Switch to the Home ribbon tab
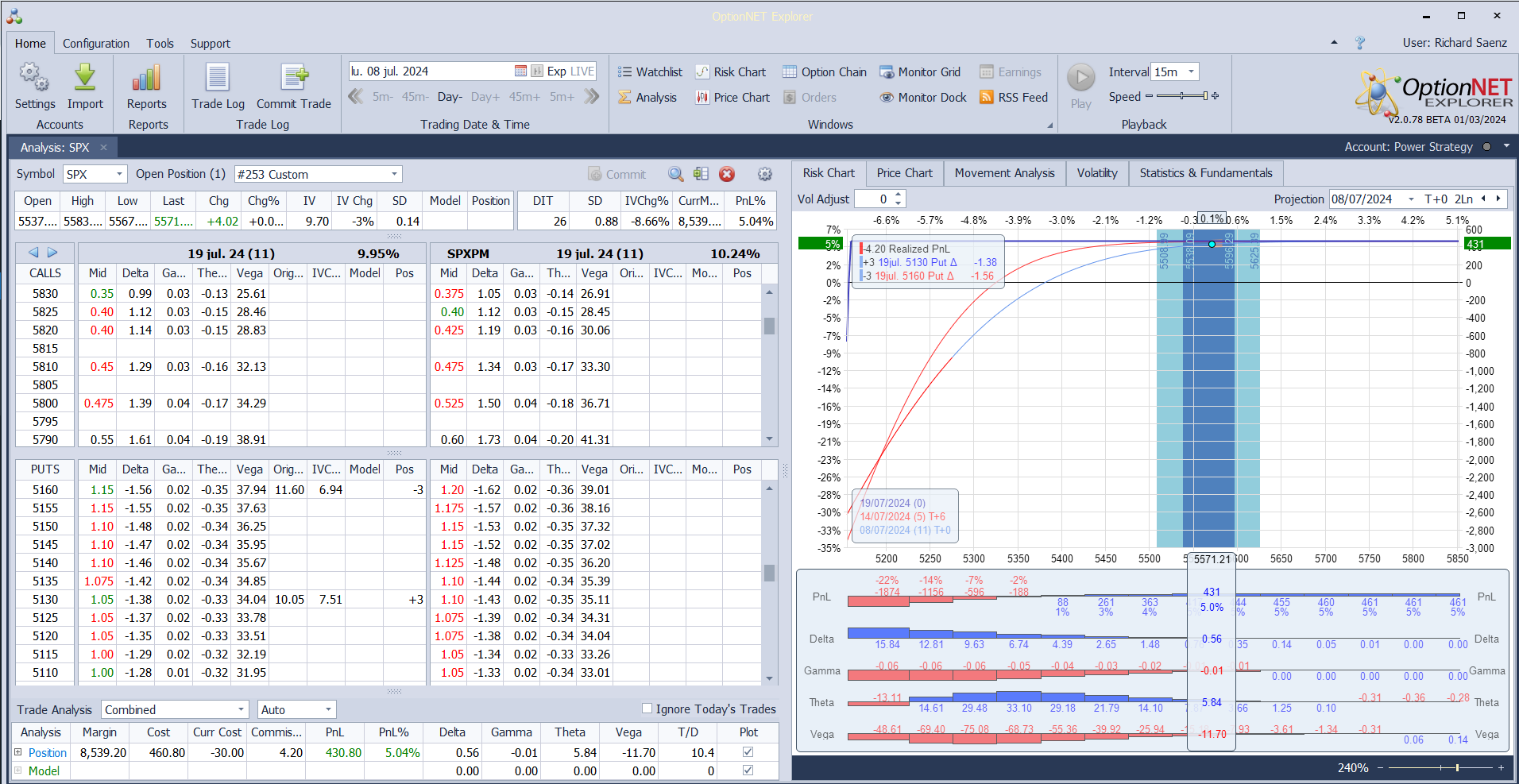Viewport: 1519px width, 784px height. click(30, 44)
